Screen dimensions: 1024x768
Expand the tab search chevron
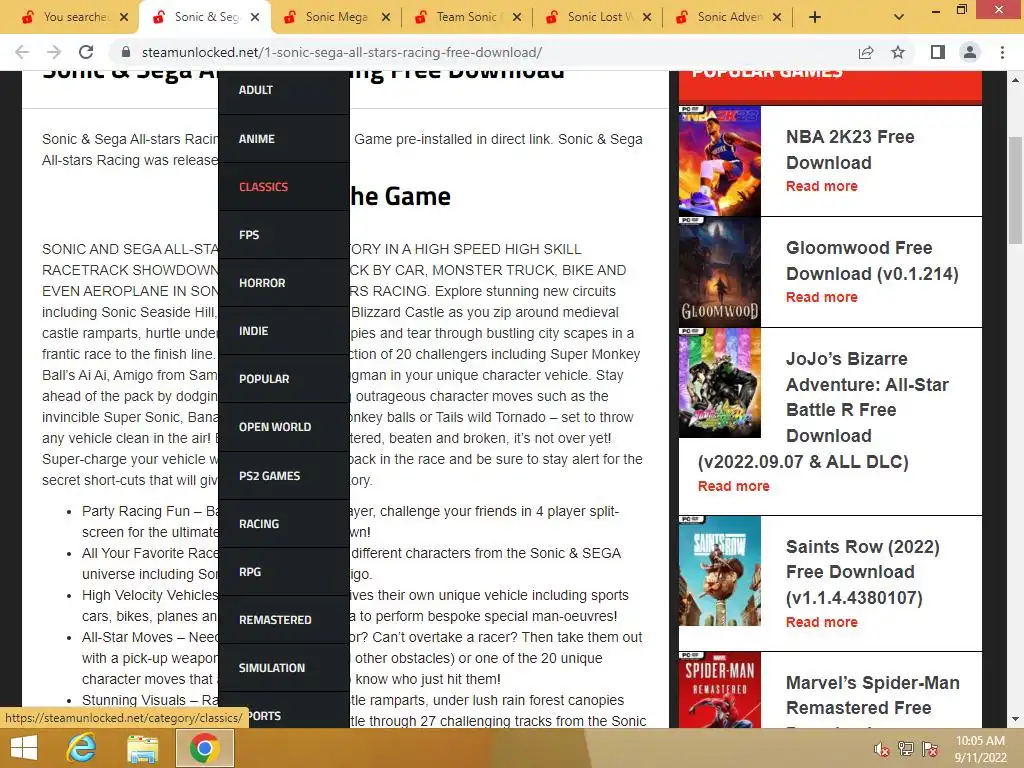(x=899, y=17)
